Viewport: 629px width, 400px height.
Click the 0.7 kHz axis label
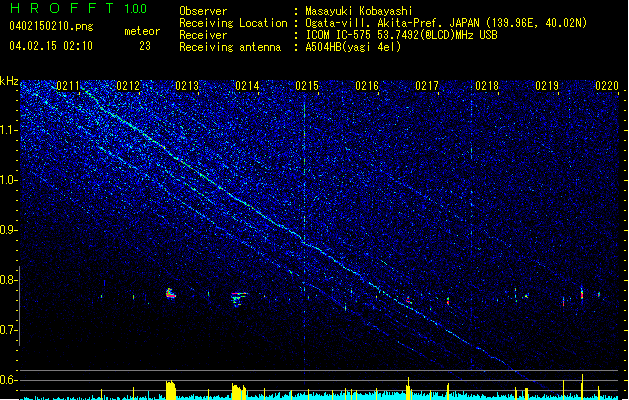click(8, 330)
